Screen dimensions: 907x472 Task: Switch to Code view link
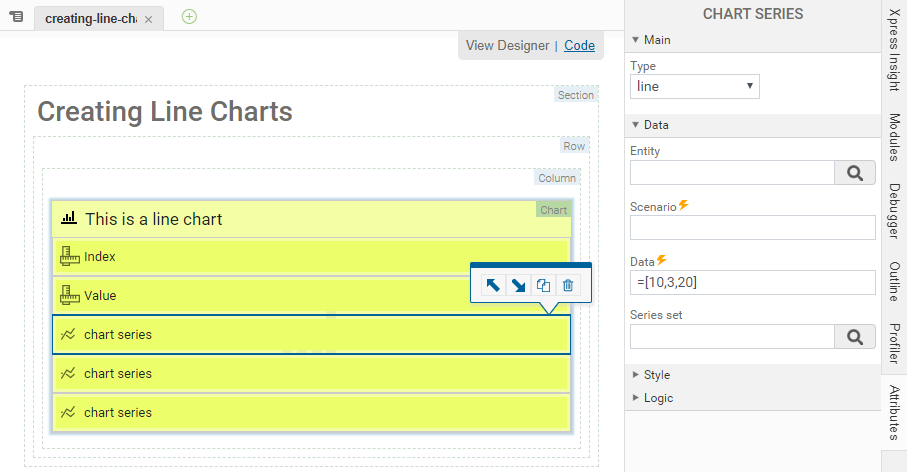coord(579,45)
